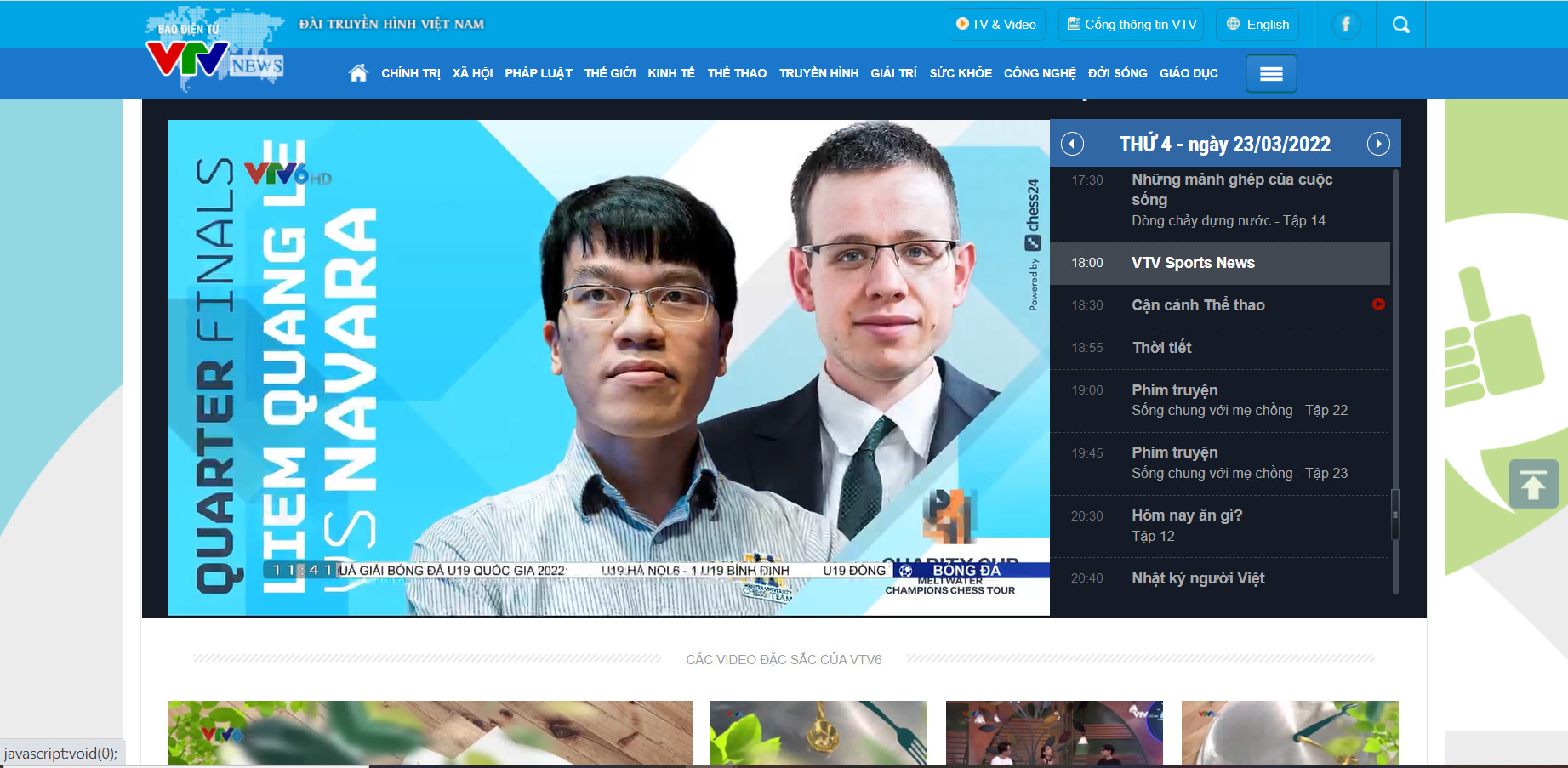
Task: Open TRUYỀN HÌNH menu section
Action: (818, 73)
